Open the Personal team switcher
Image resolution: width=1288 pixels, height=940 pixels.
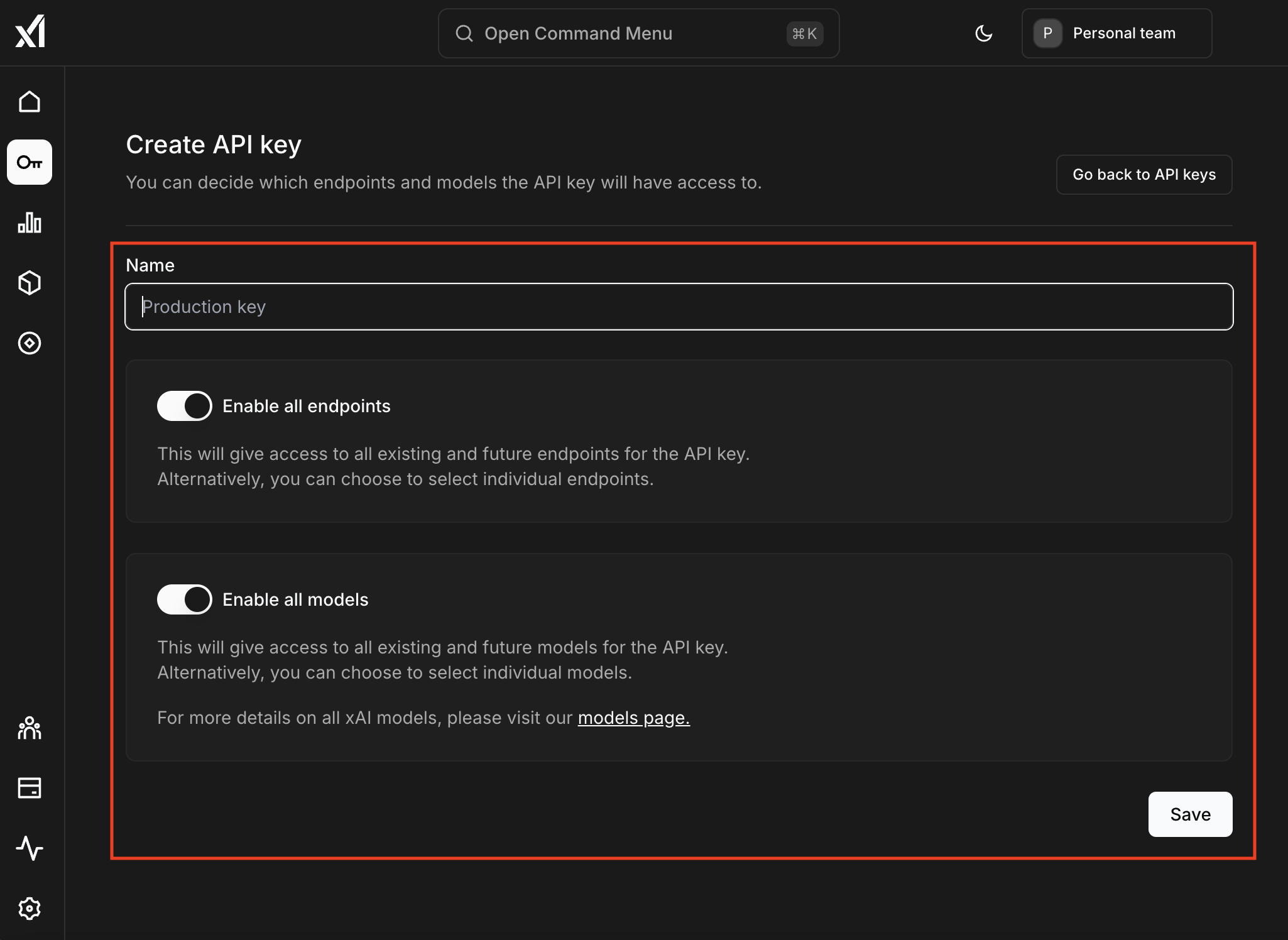click(x=1116, y=33)
